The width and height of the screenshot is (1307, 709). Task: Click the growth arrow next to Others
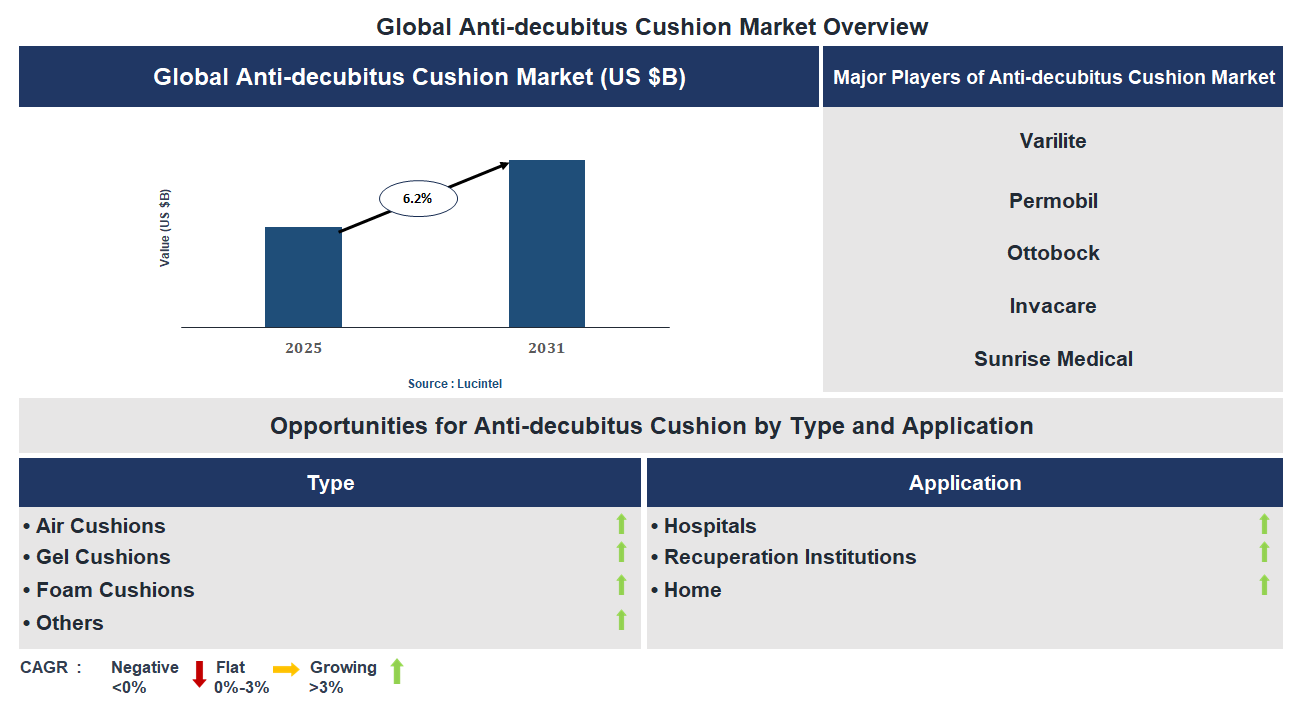coord(622,622)
